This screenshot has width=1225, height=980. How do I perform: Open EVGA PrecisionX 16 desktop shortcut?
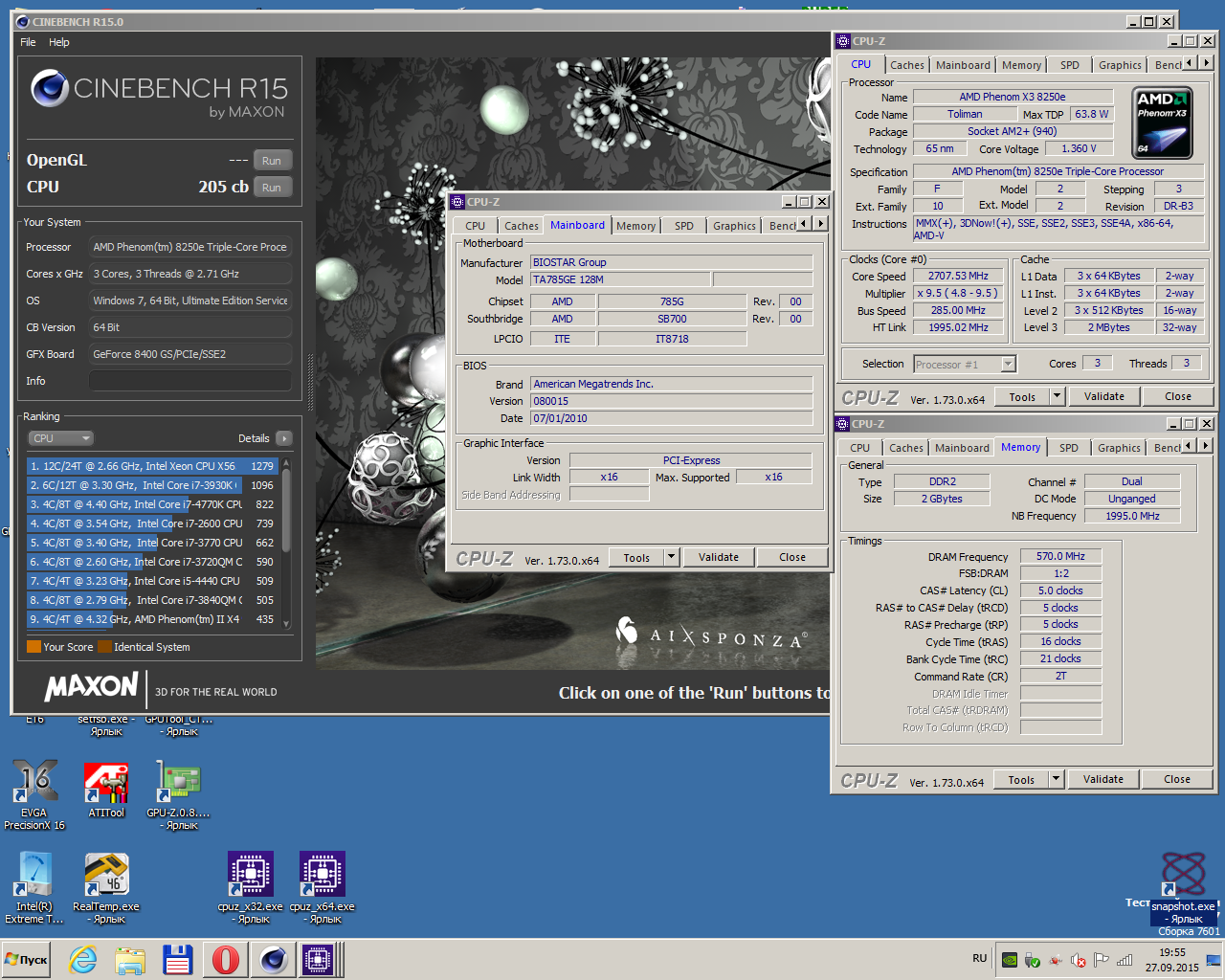[x=34, y=794]
